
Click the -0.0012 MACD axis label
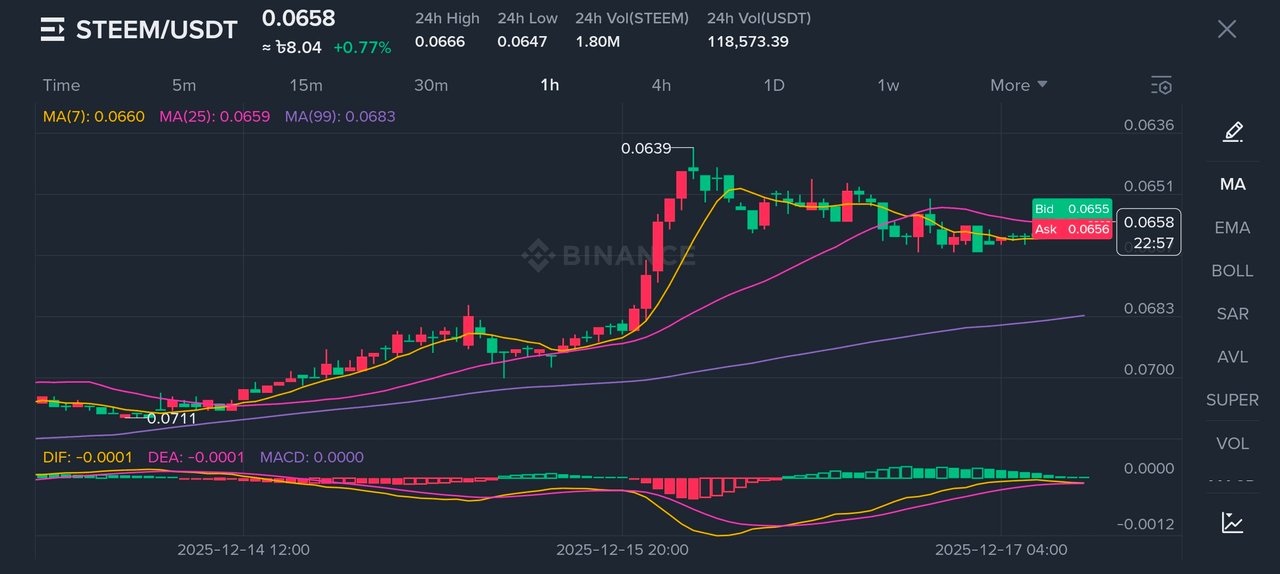tap(1146, 524)
